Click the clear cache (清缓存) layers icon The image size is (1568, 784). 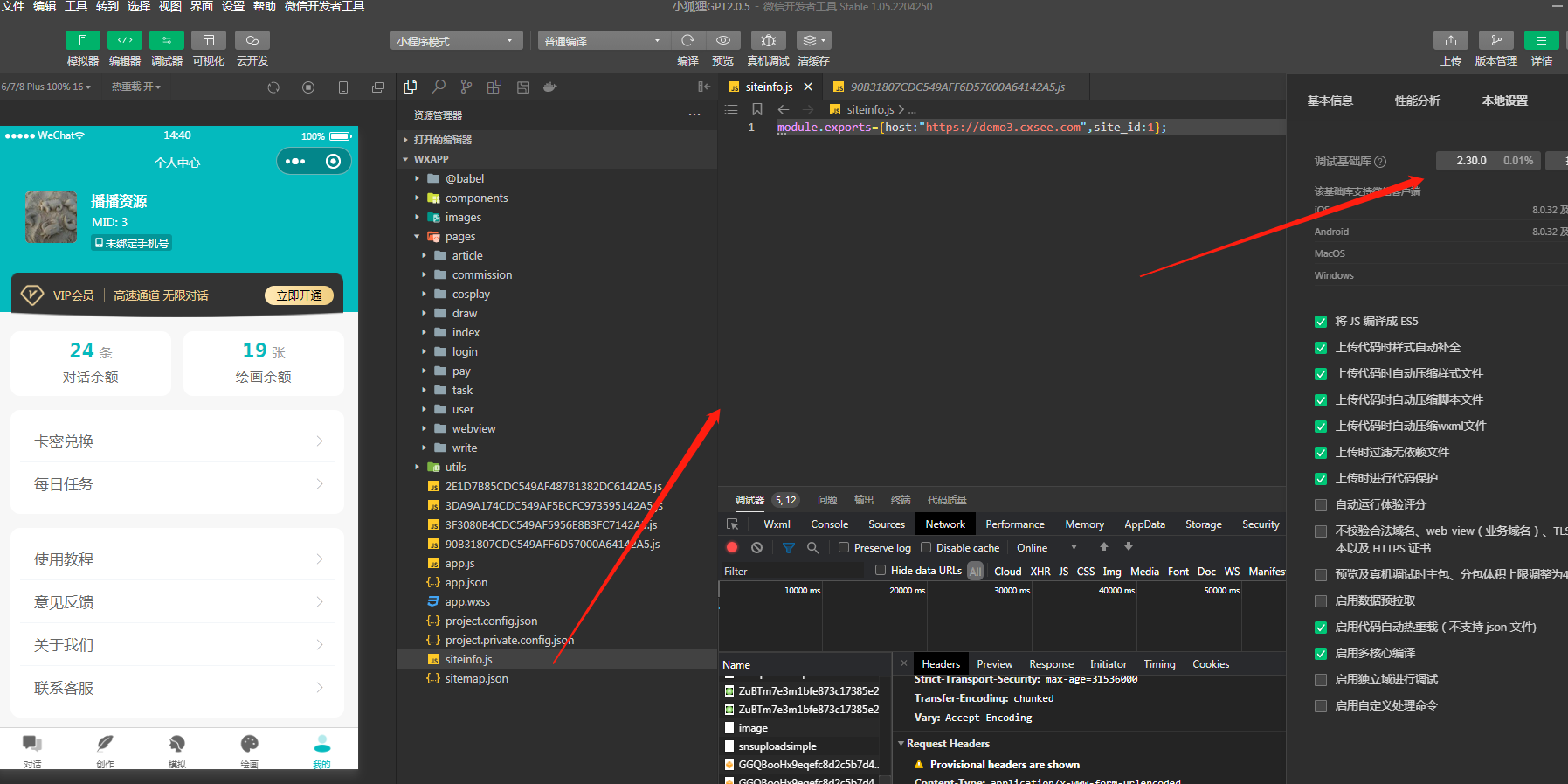tap(813, 40)
